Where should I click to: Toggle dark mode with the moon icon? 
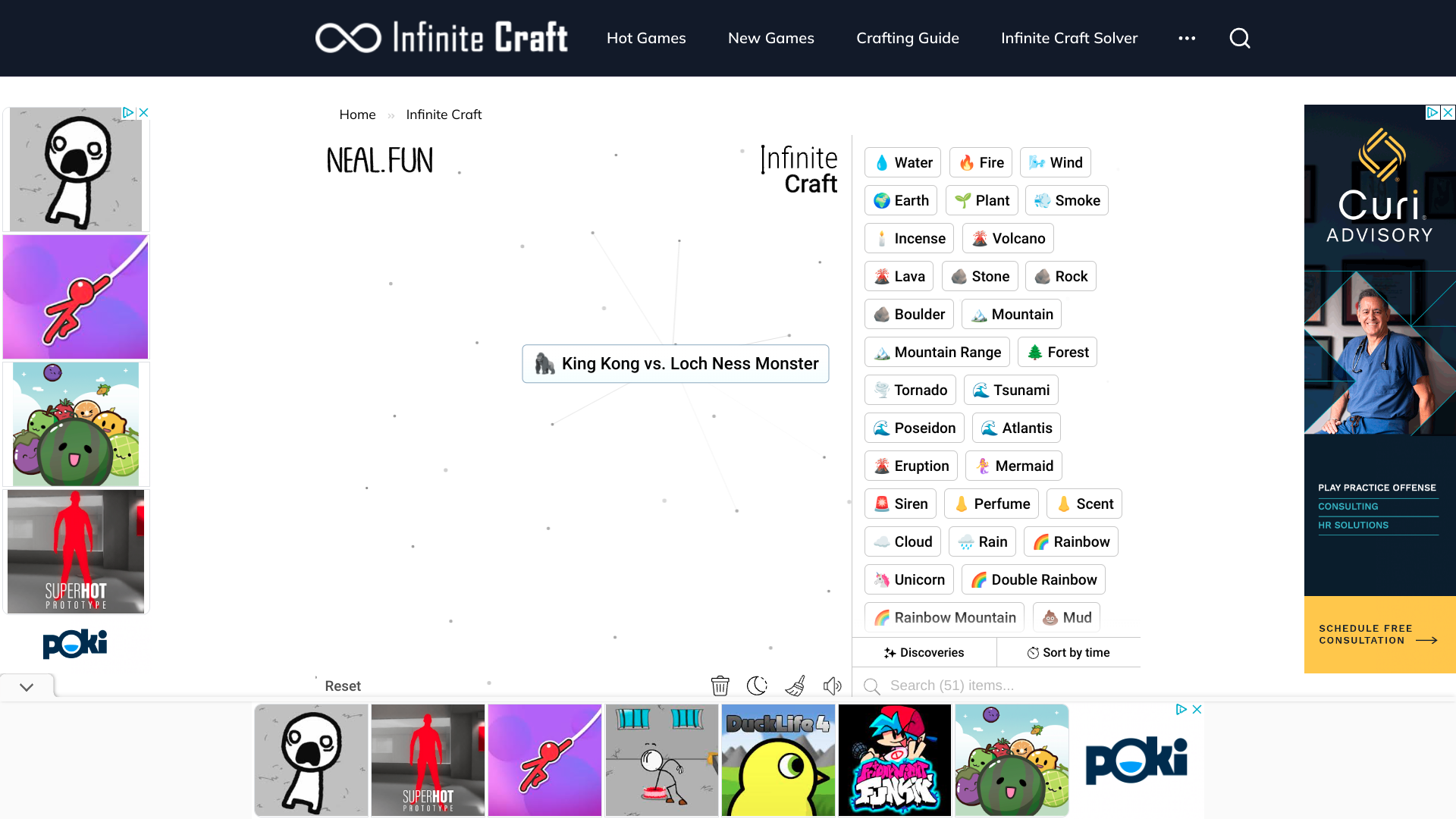[x=757, y=686]
